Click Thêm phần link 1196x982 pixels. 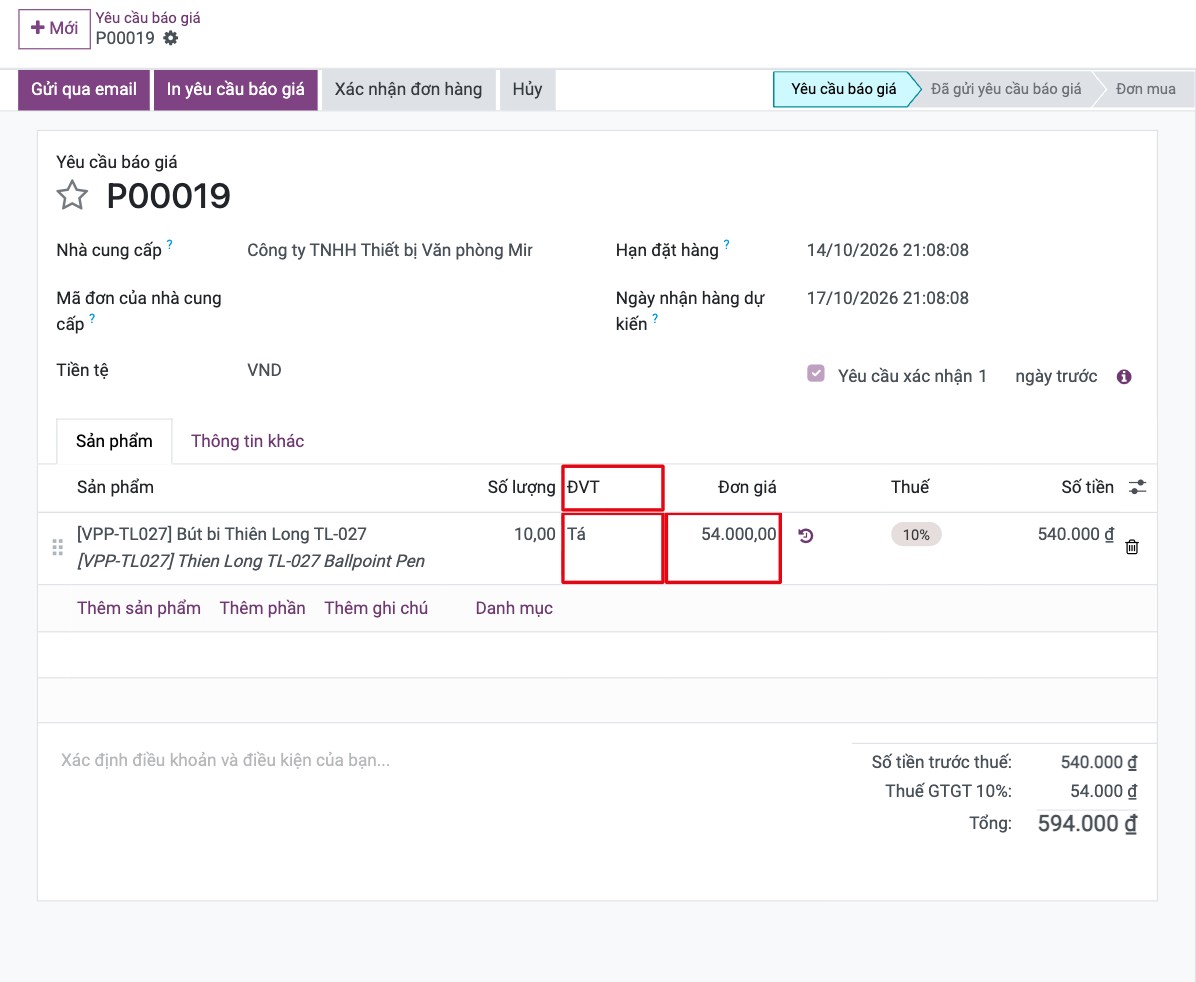coord(262,608)
